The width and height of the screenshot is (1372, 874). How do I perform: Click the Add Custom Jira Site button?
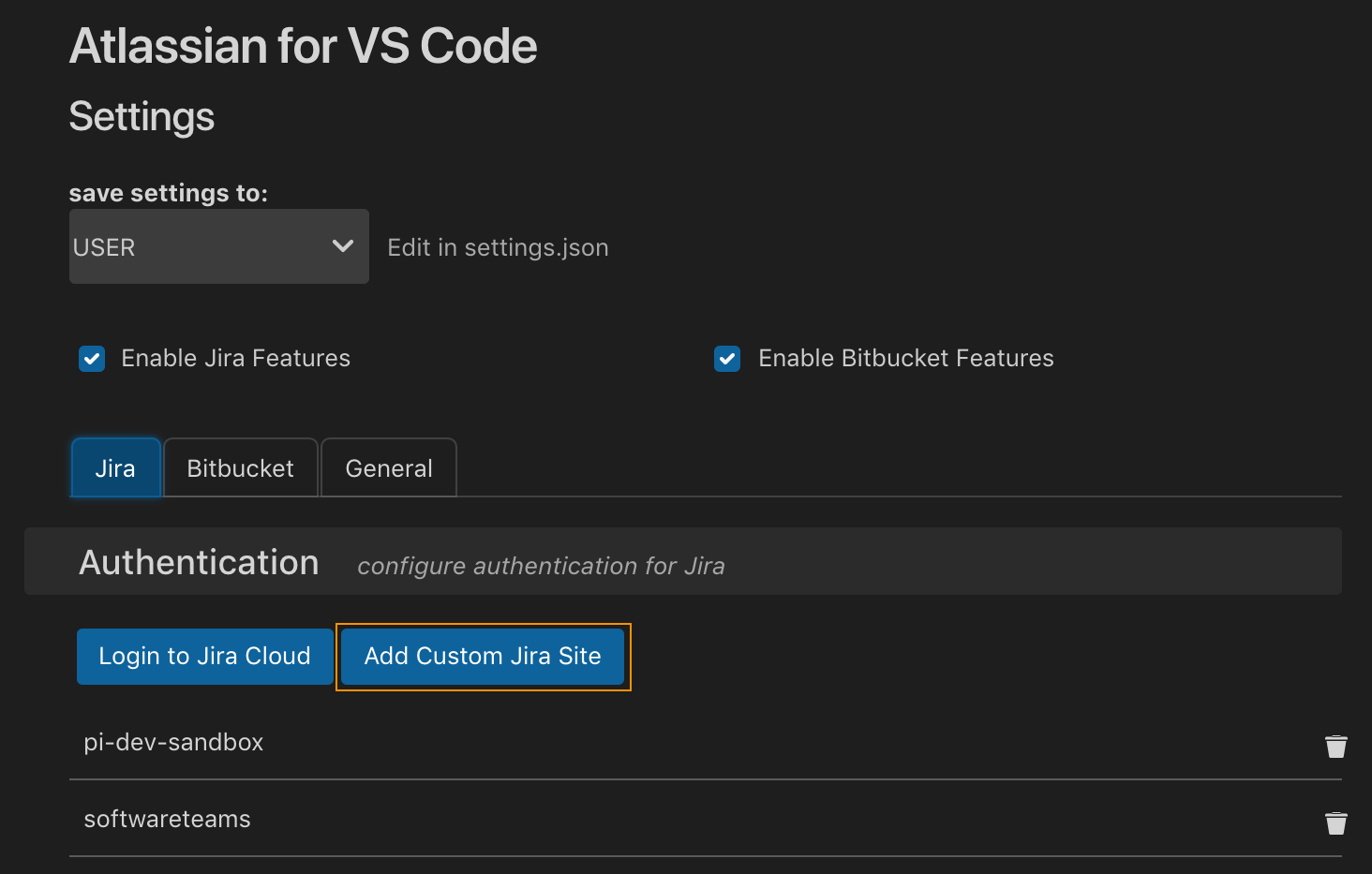(x=483, y=657)
